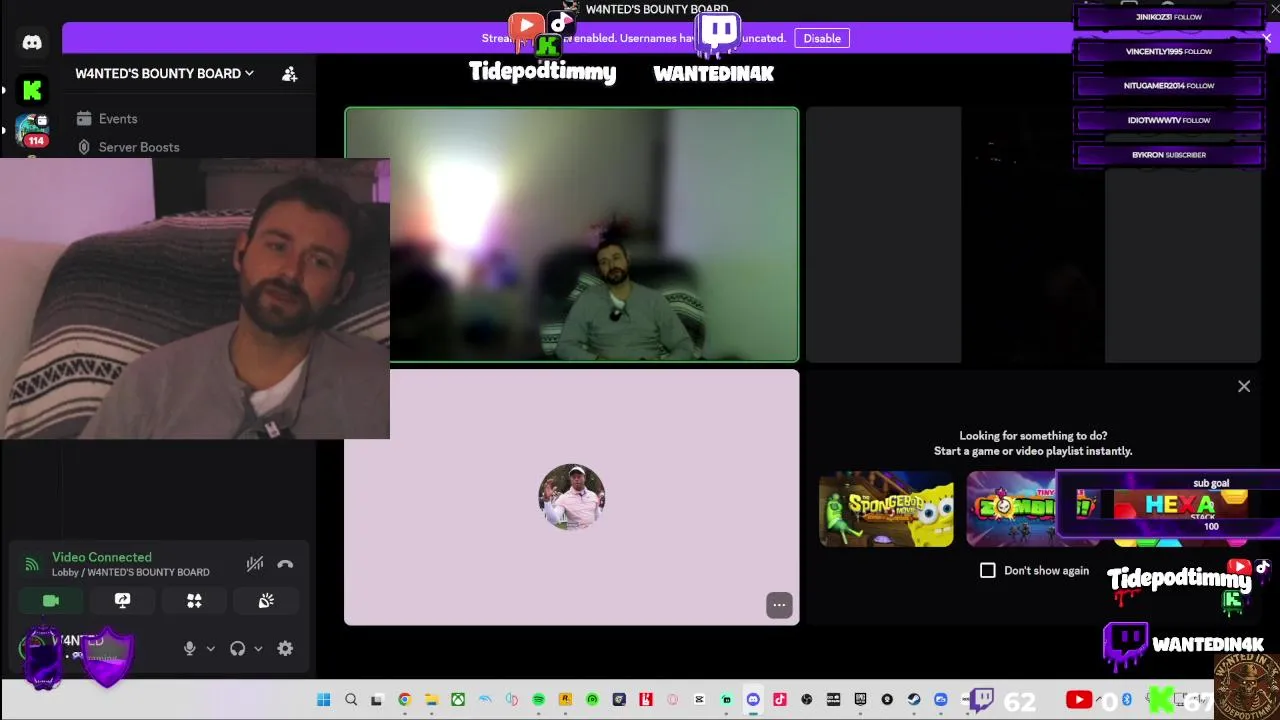Viewport: 1280px width, 720px height.
Task: Open Discord direct messages home icon
Action: coord(32,43)
